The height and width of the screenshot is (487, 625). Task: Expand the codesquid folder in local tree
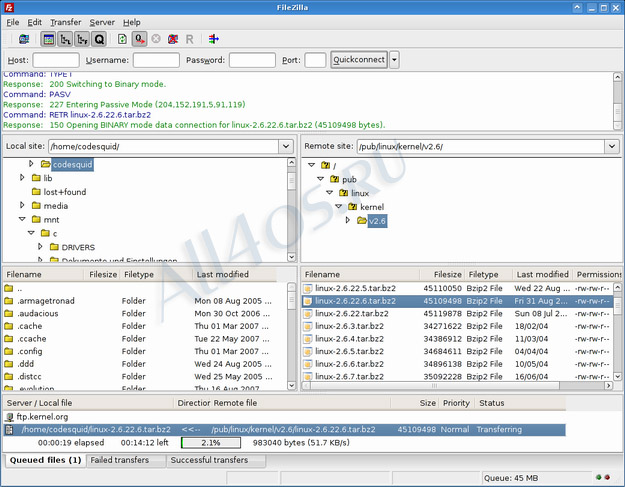(x=31, y=163)
